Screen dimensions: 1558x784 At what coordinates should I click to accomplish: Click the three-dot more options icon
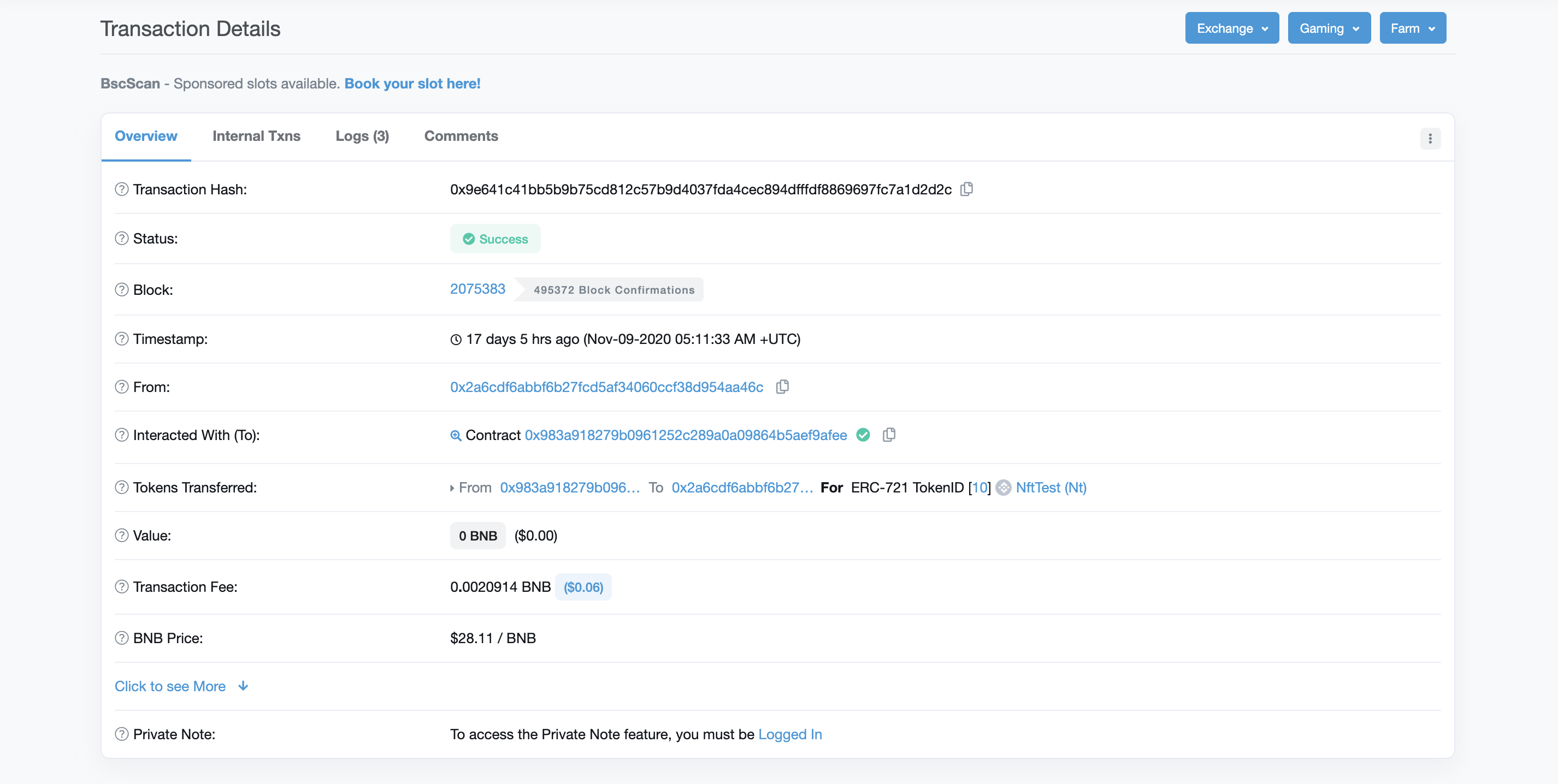[1430, 139]
